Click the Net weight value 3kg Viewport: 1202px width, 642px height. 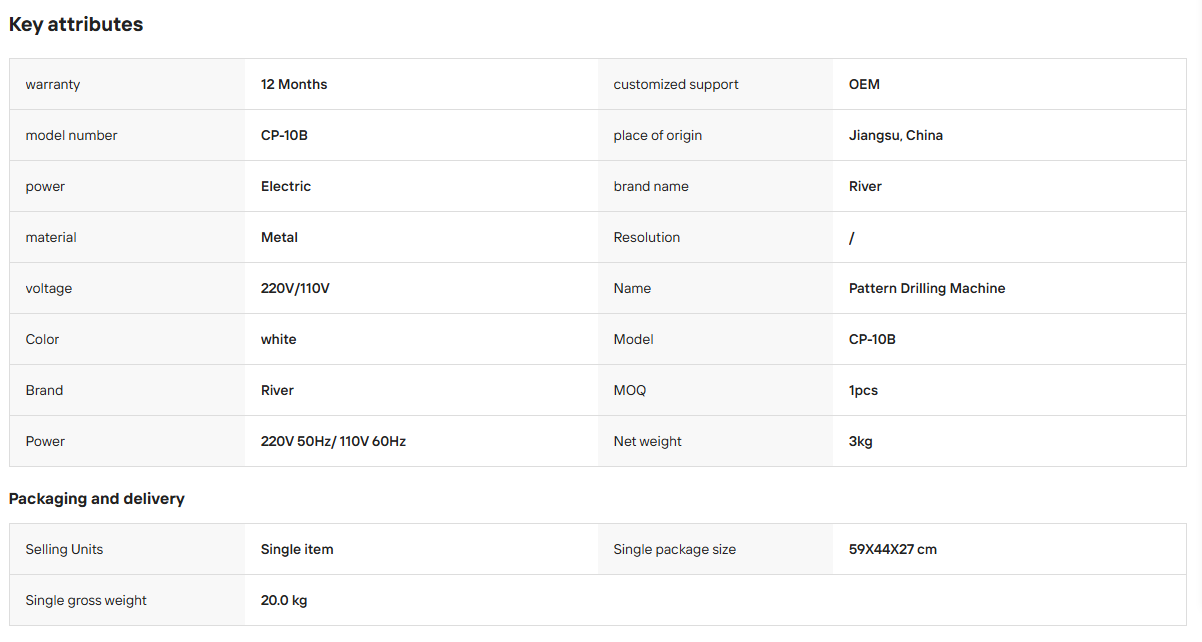(x=860, y=441)
